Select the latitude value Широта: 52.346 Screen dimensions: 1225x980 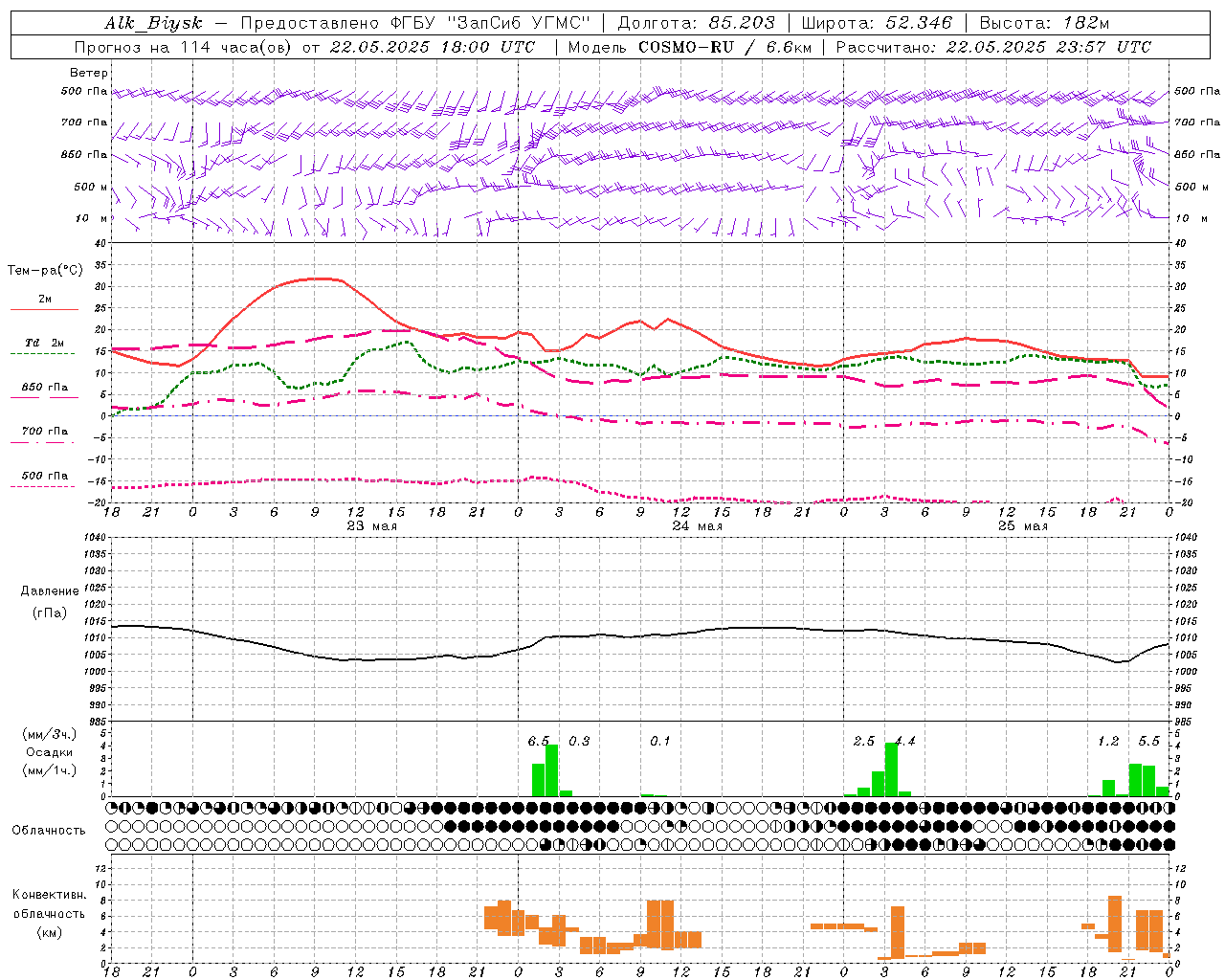pyautogui.click(x=877, y=23)
